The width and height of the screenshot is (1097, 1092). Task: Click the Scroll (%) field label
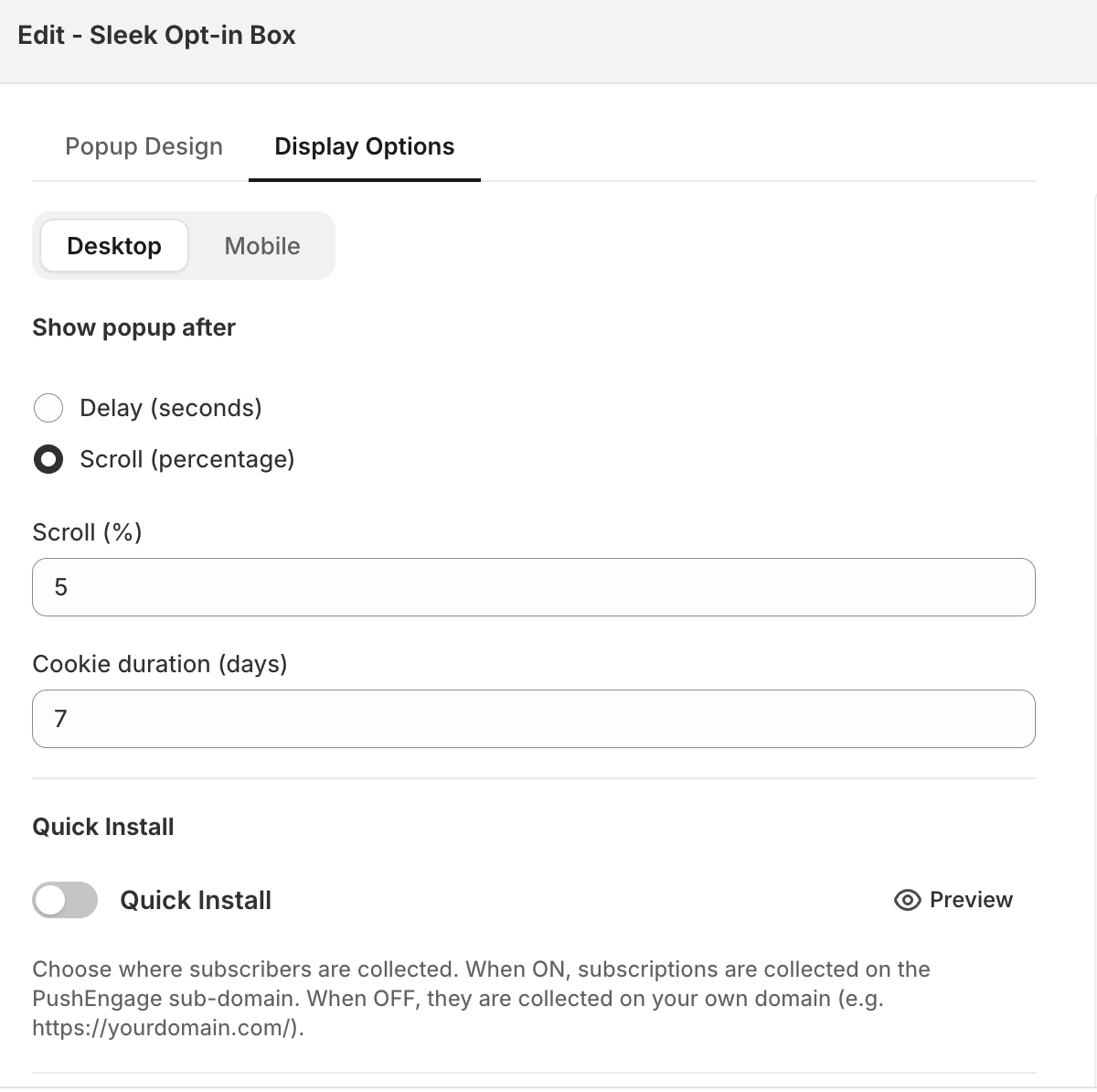point(88,532)
